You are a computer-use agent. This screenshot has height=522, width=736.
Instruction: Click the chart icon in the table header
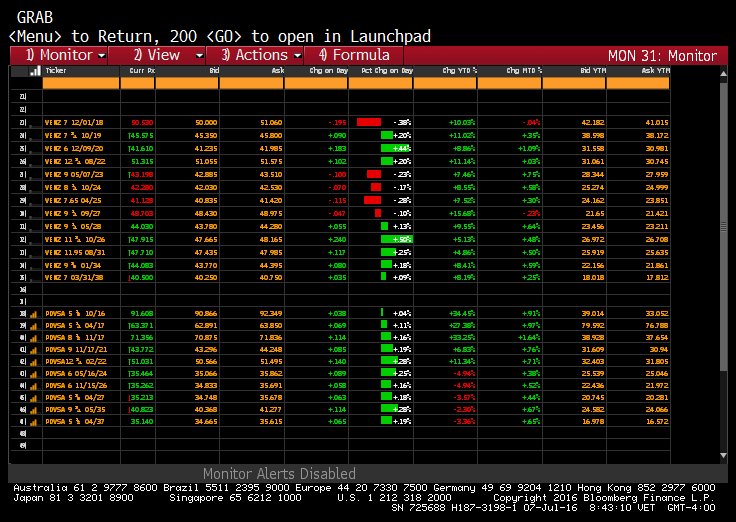(35, 71)
